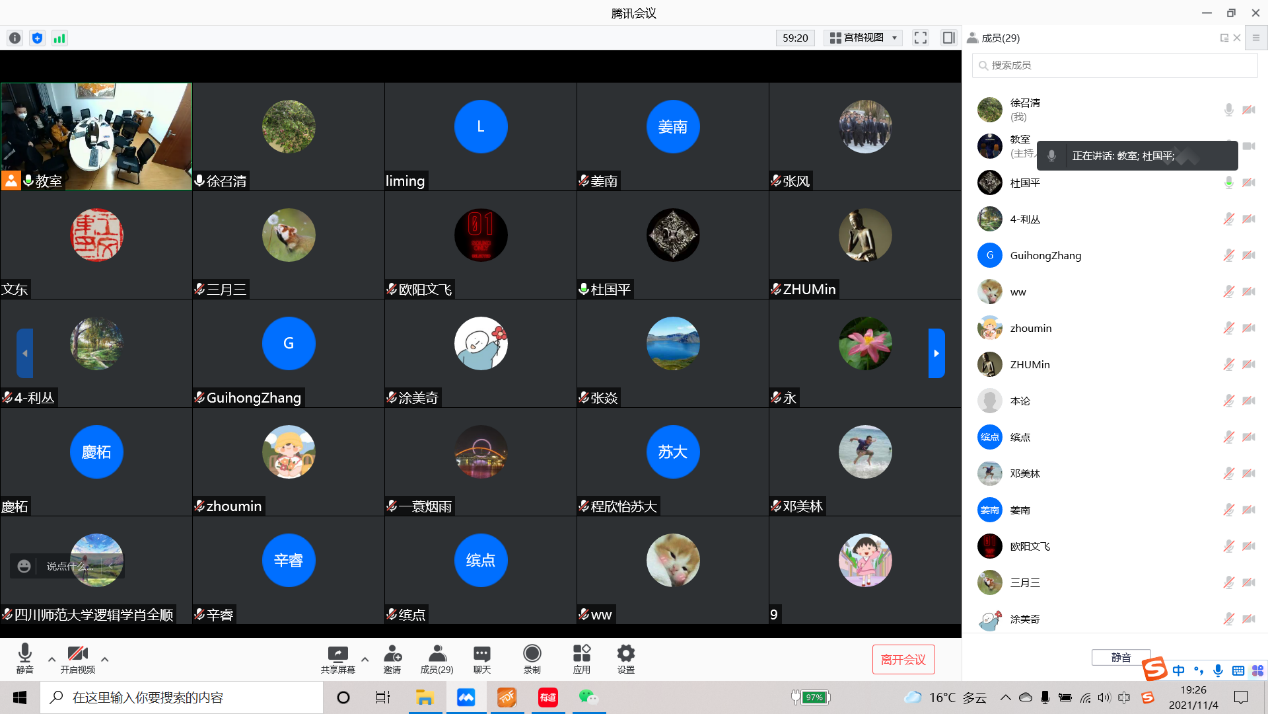Open meeting Settings (设置) gear

pyautogui.click(x=626, y=658)
